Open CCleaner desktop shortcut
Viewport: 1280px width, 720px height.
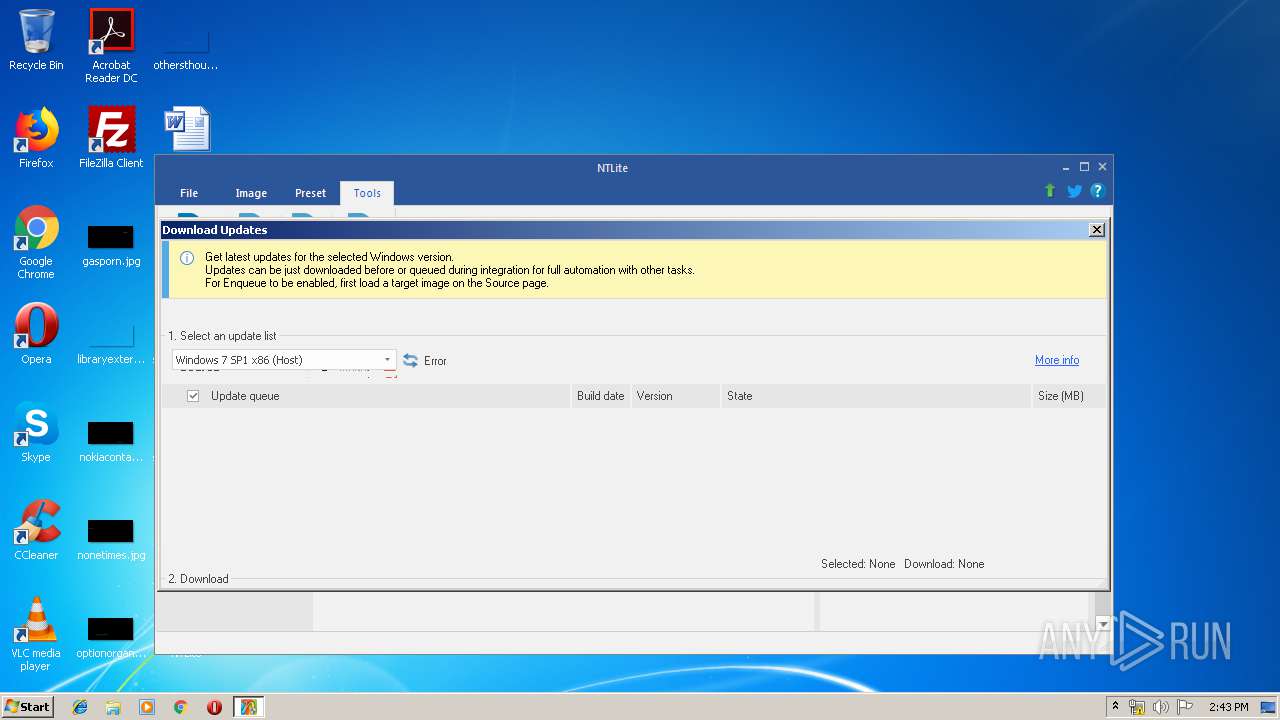tap(36, 530)
